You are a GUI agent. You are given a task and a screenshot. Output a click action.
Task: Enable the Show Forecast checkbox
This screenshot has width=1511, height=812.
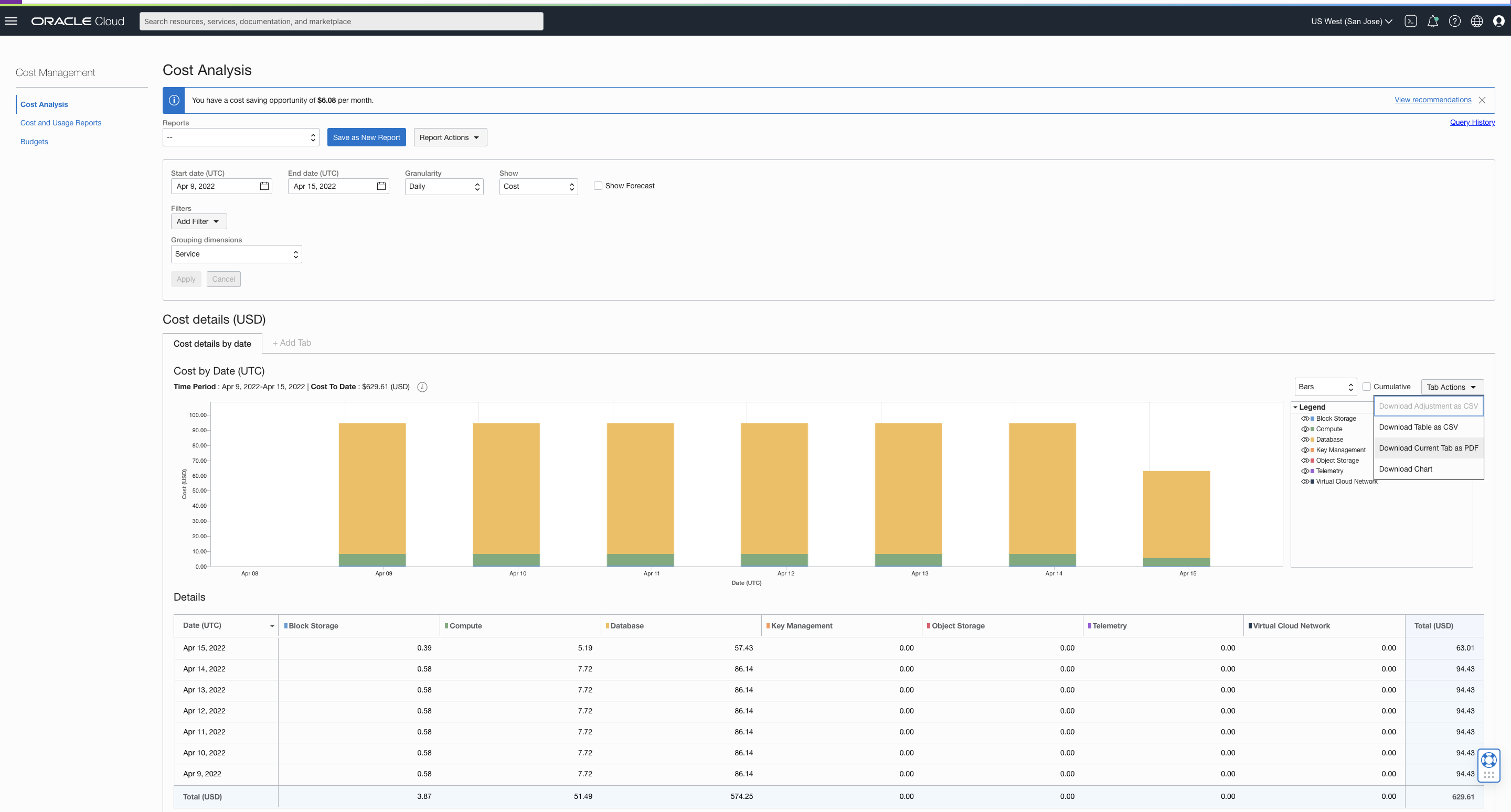coord(598,185)
